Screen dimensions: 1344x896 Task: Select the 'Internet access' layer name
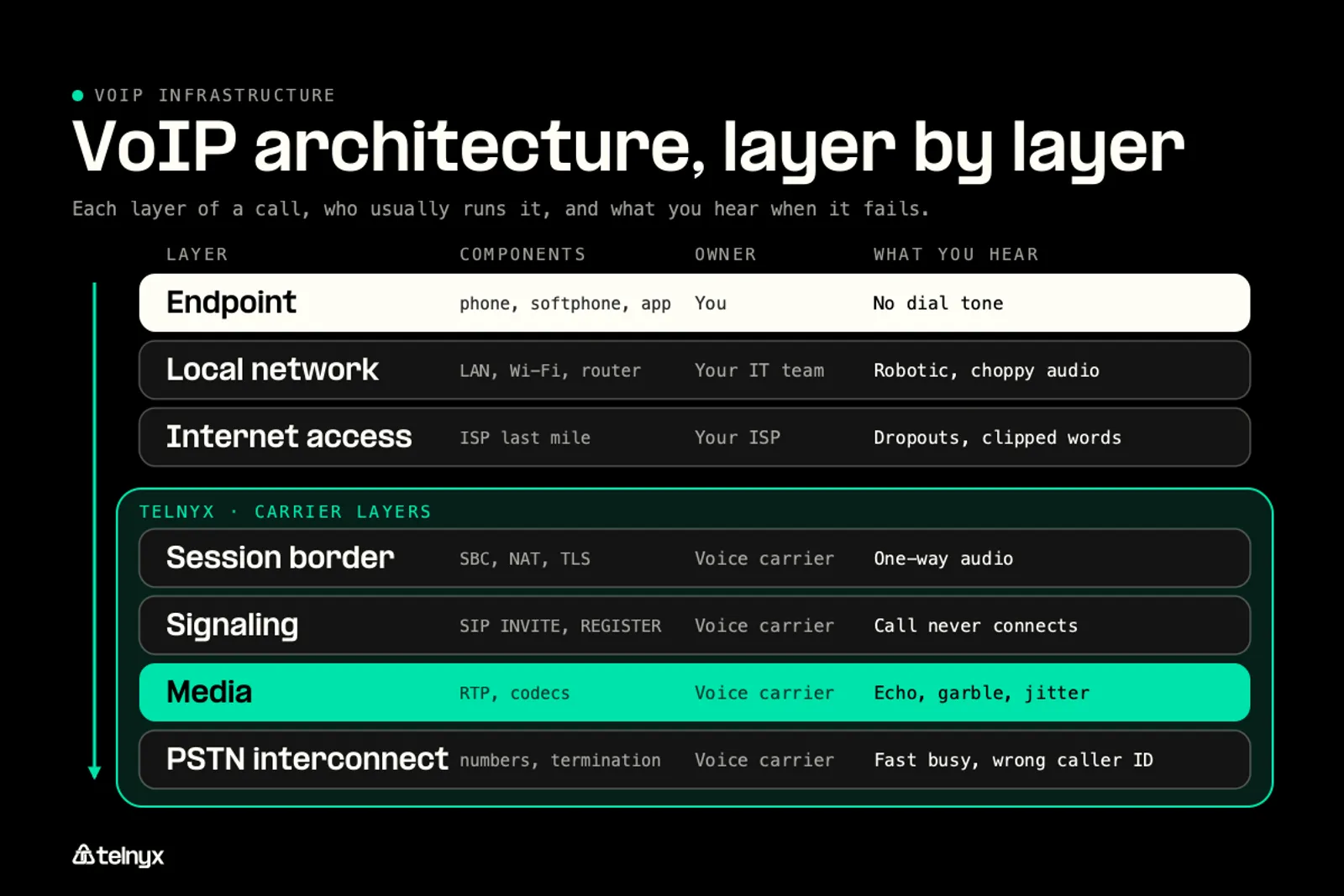pos(289,437)
